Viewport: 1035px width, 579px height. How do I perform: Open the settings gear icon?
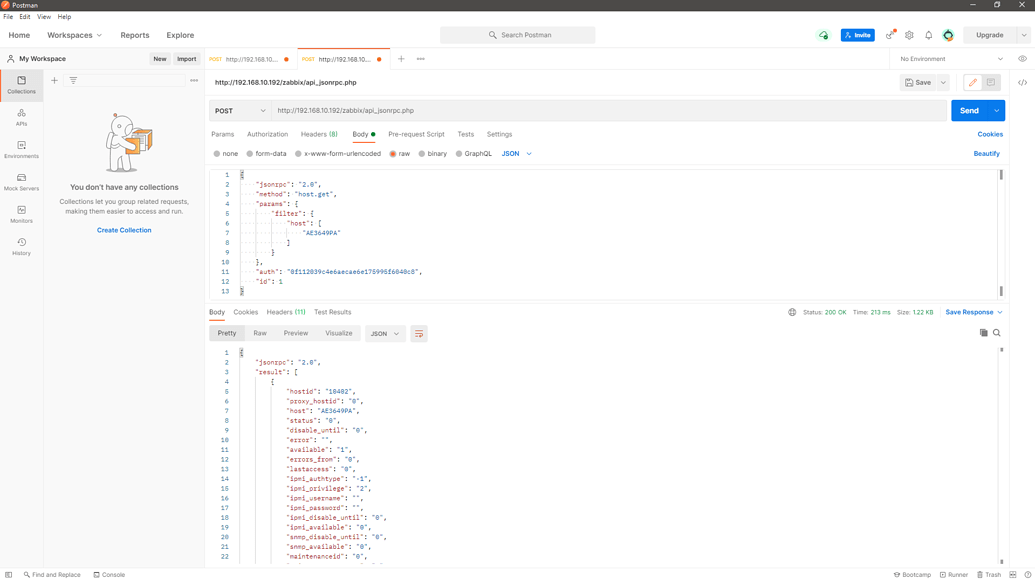[x=909, y=35]
